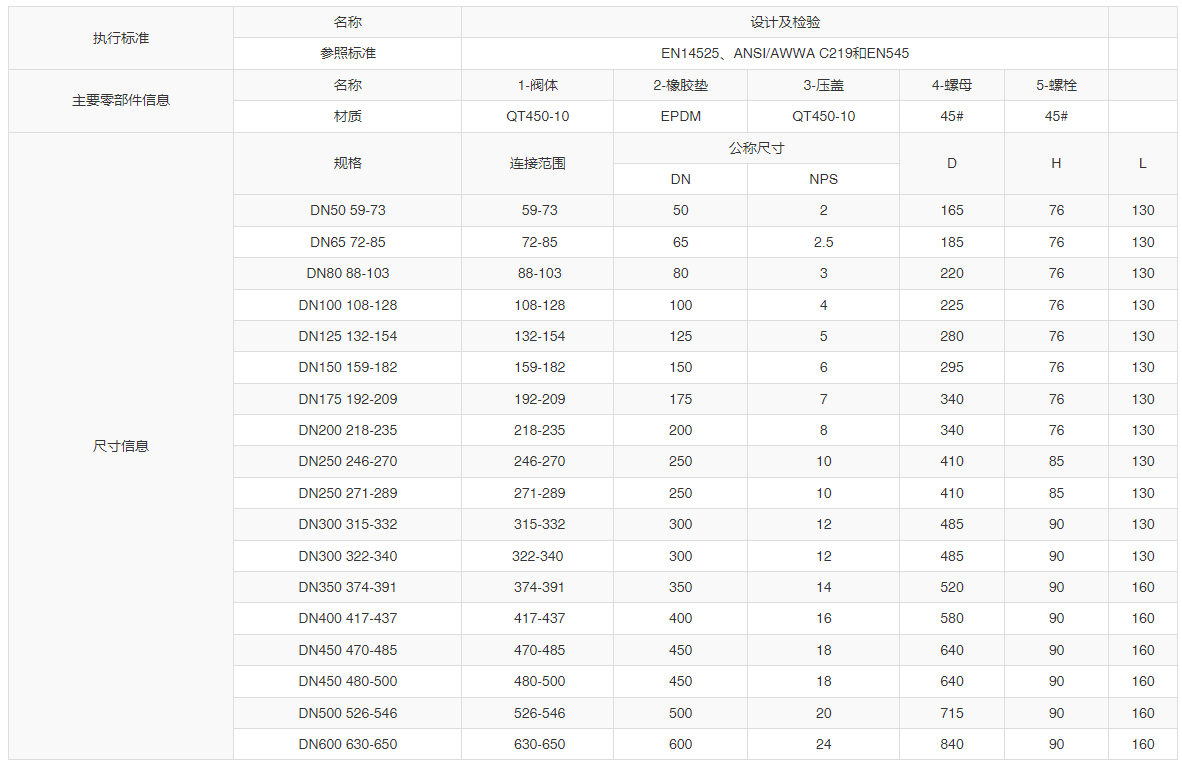1182x766 pixels.
Task: Click the 主要零部件信息 section label
Action: coord(119,101)
